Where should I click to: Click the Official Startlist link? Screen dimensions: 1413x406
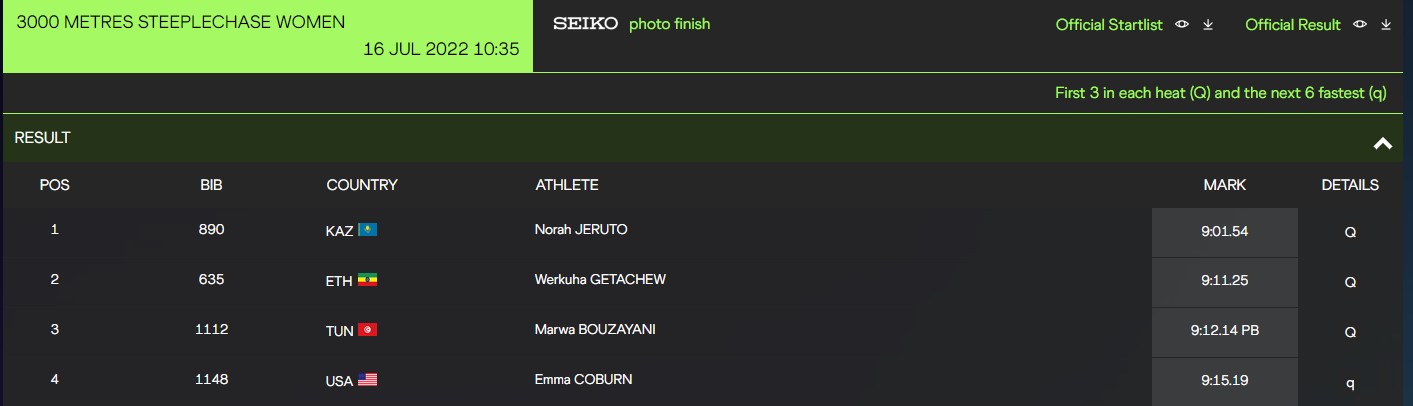[x=1109, y=25]
